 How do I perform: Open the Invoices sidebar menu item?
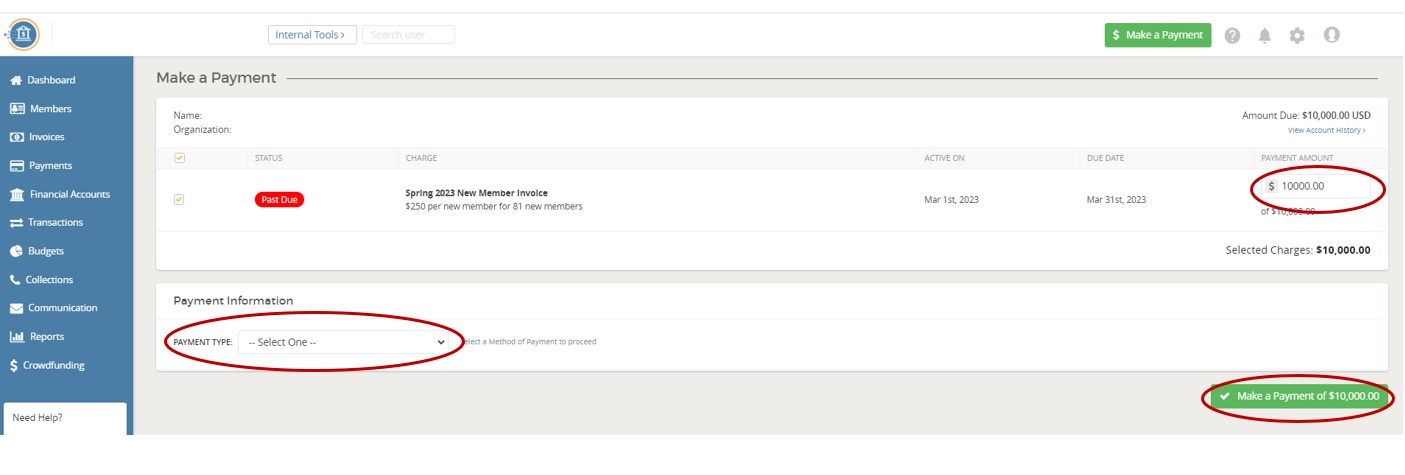pyautogui.click(x=46, y=137)
